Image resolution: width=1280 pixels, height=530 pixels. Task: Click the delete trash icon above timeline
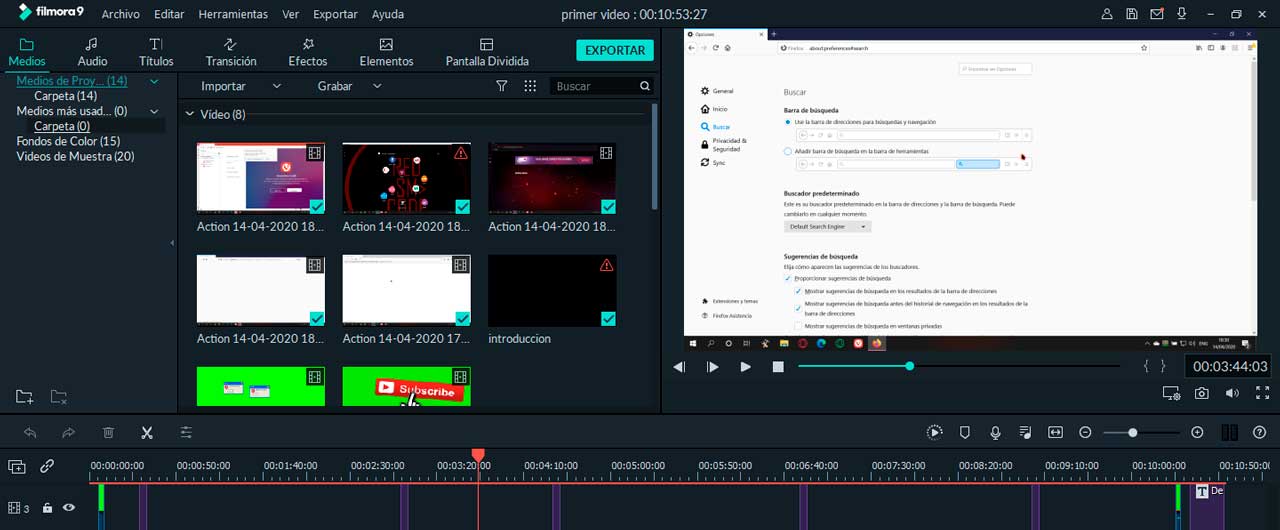click(108, 433)
